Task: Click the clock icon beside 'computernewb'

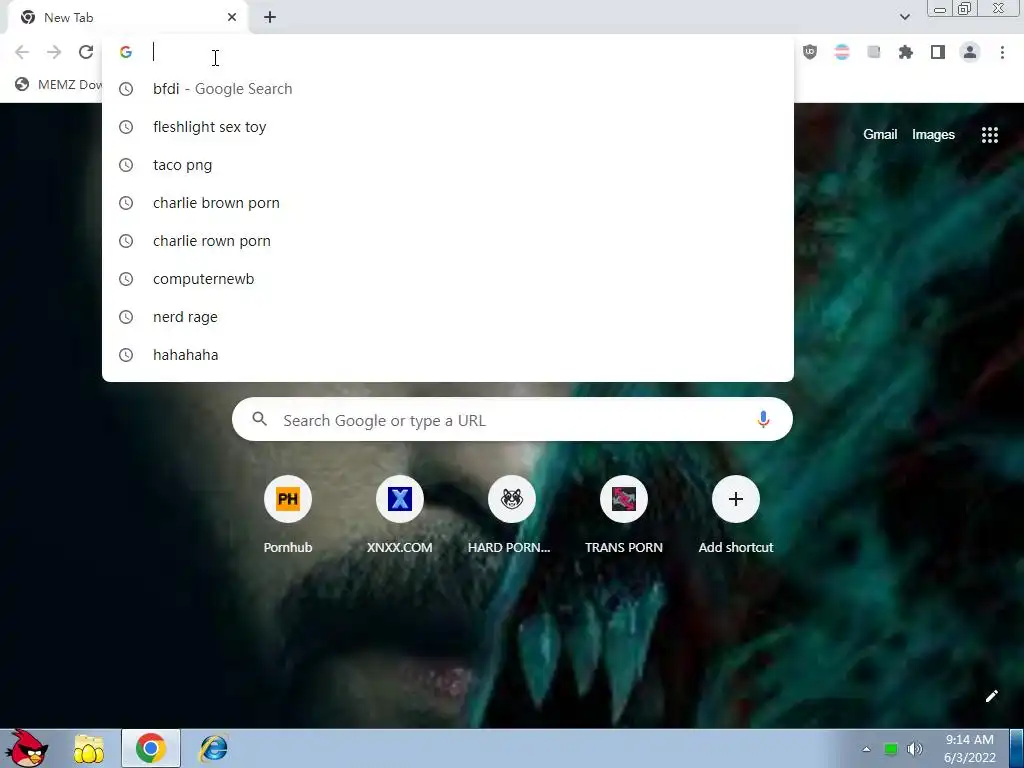Action: pos(126,279)
